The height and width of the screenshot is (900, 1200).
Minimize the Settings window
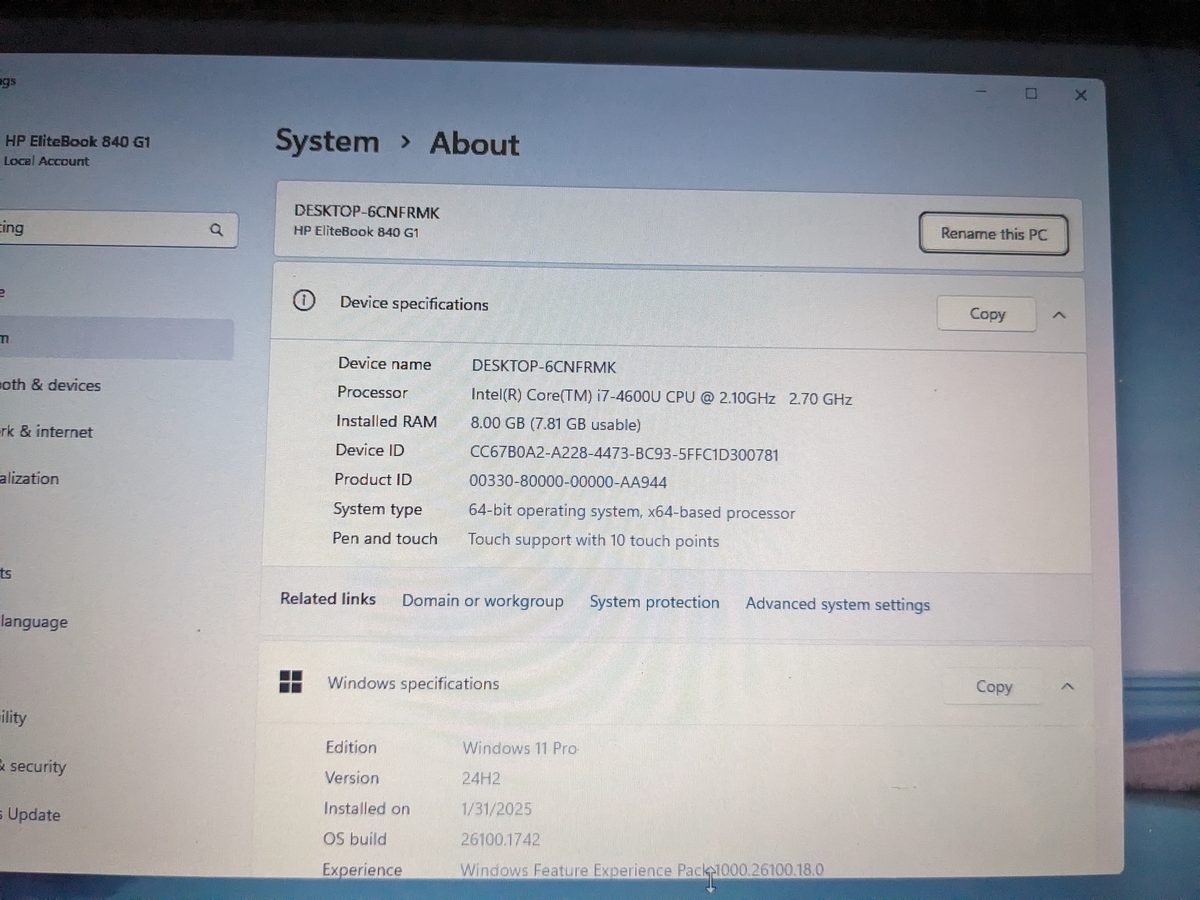click(x=982, y=91)
